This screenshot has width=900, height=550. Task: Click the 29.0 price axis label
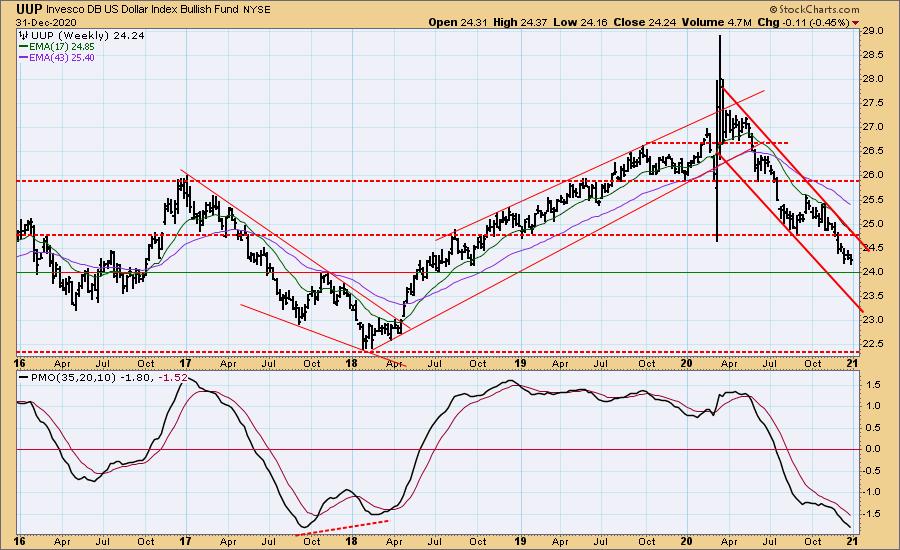coord(872,31)
